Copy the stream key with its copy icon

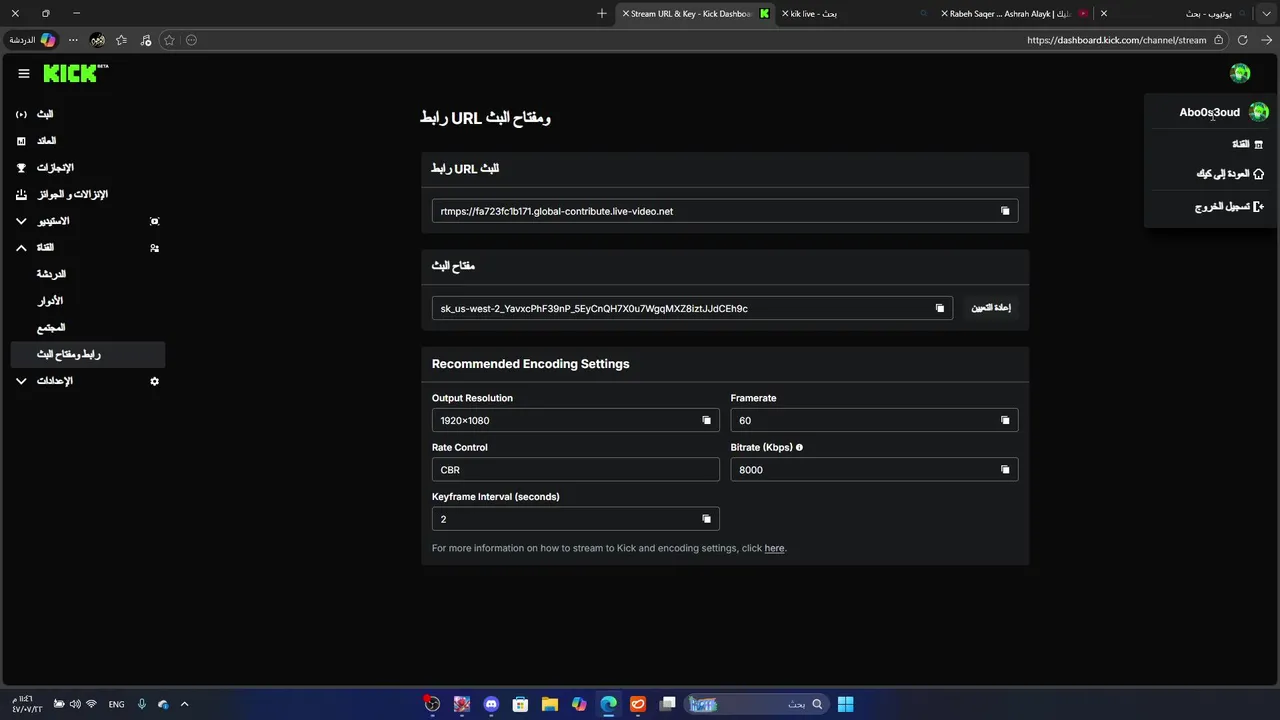(939, 308)
